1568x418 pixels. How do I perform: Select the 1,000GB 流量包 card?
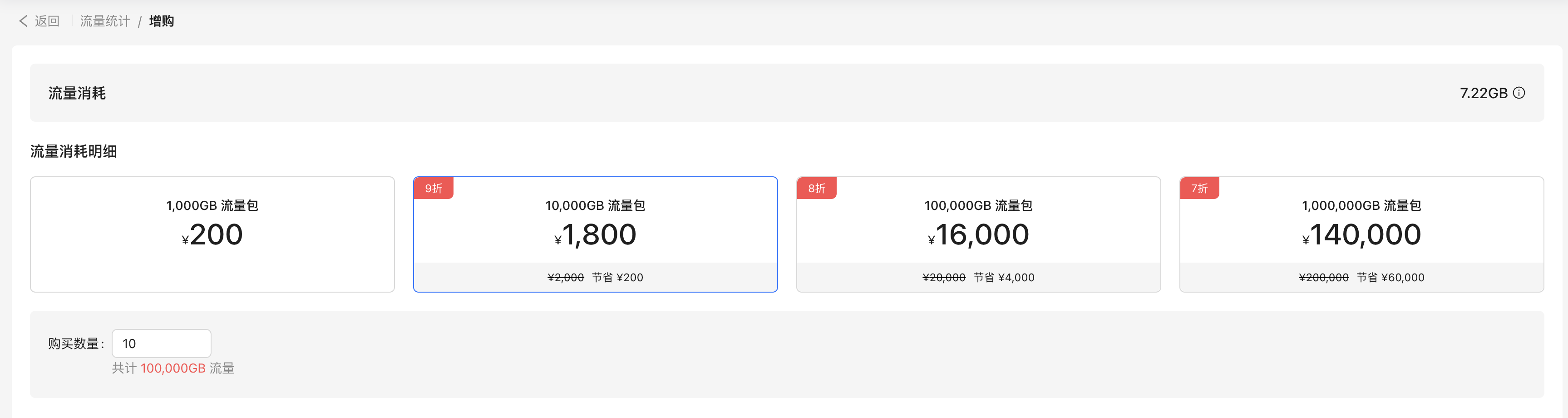(212, 234)
